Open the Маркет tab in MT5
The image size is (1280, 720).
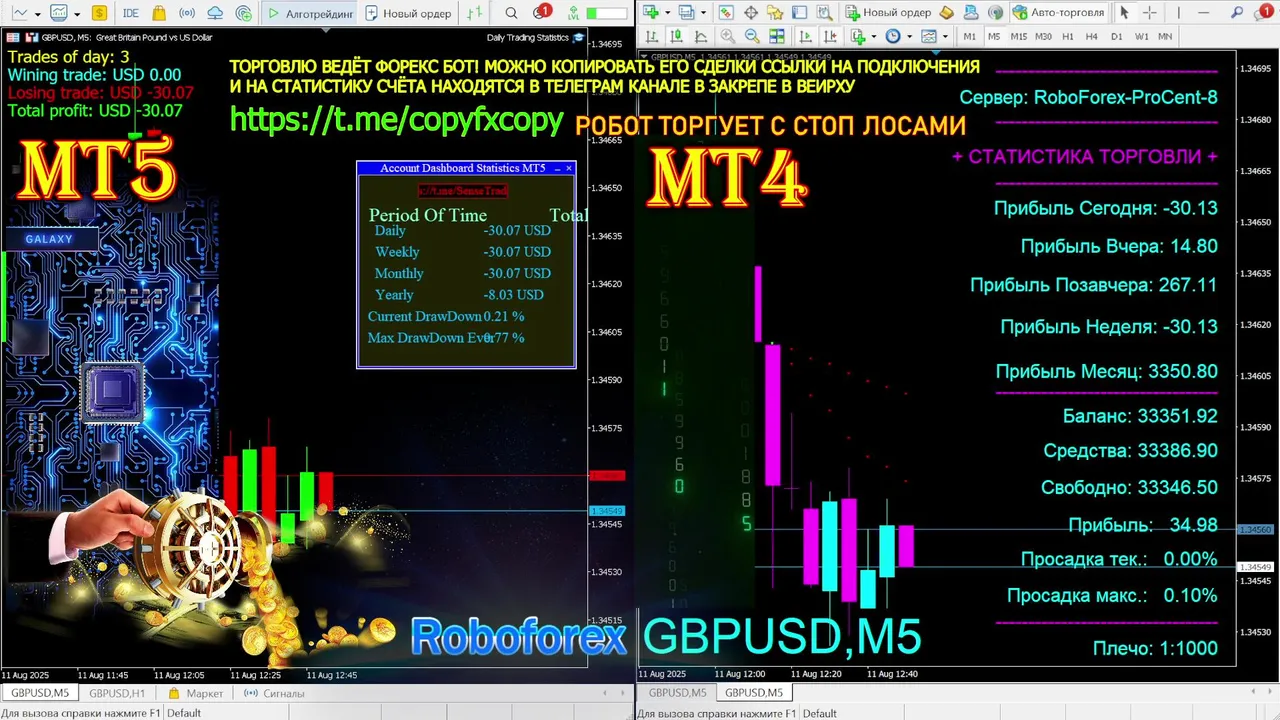click(196, 693)
